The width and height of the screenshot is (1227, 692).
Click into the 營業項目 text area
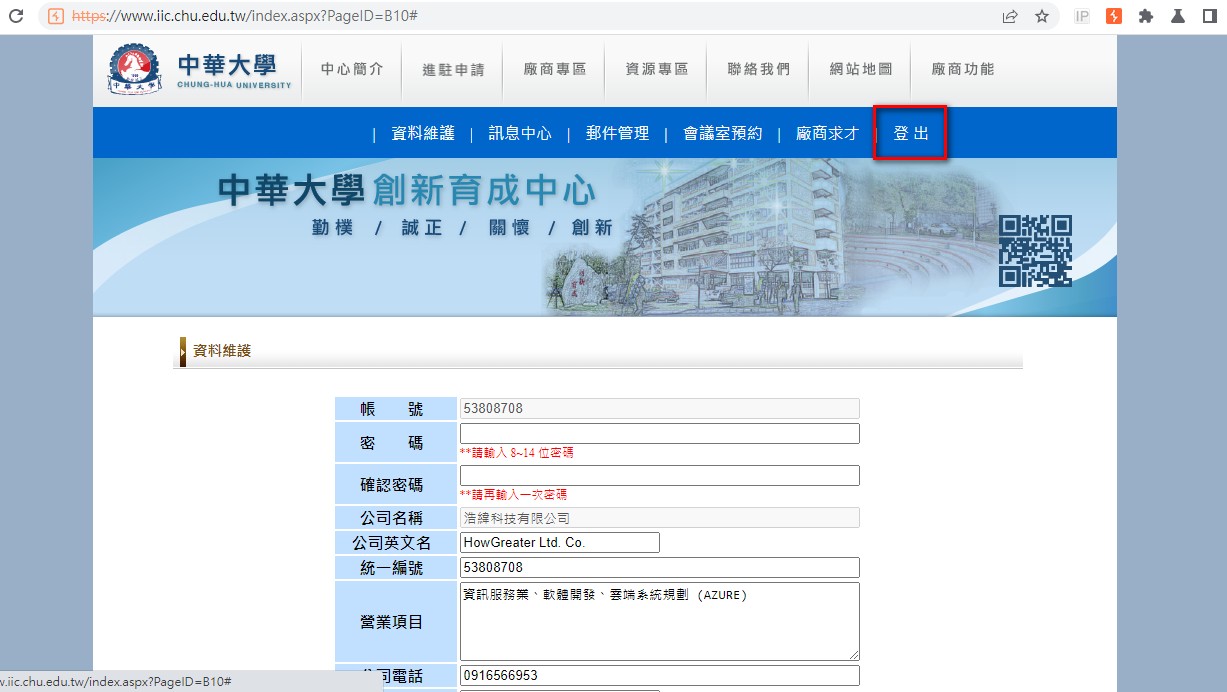[660, 621]
